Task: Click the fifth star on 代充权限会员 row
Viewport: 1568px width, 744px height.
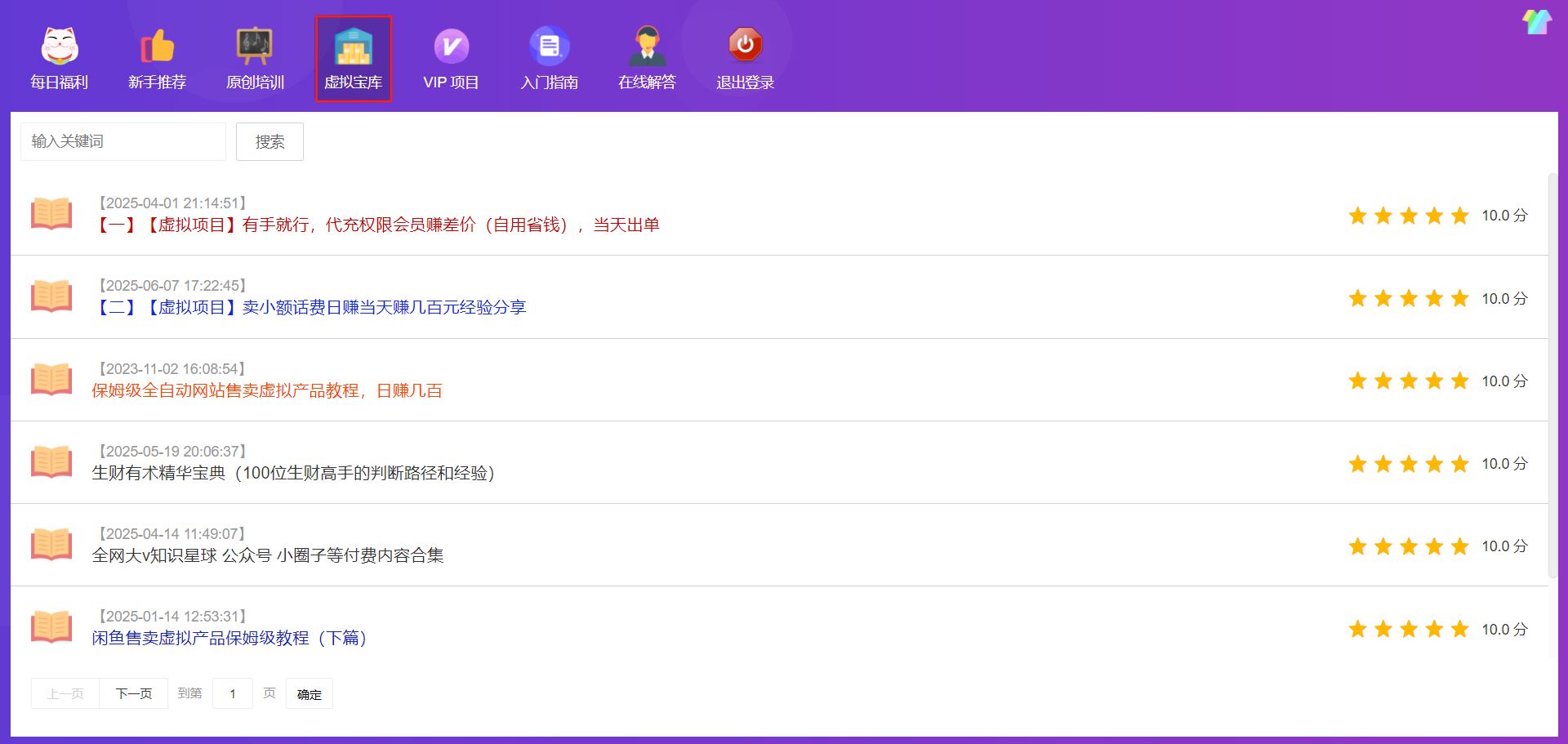Action: [x=1459, y=216]
